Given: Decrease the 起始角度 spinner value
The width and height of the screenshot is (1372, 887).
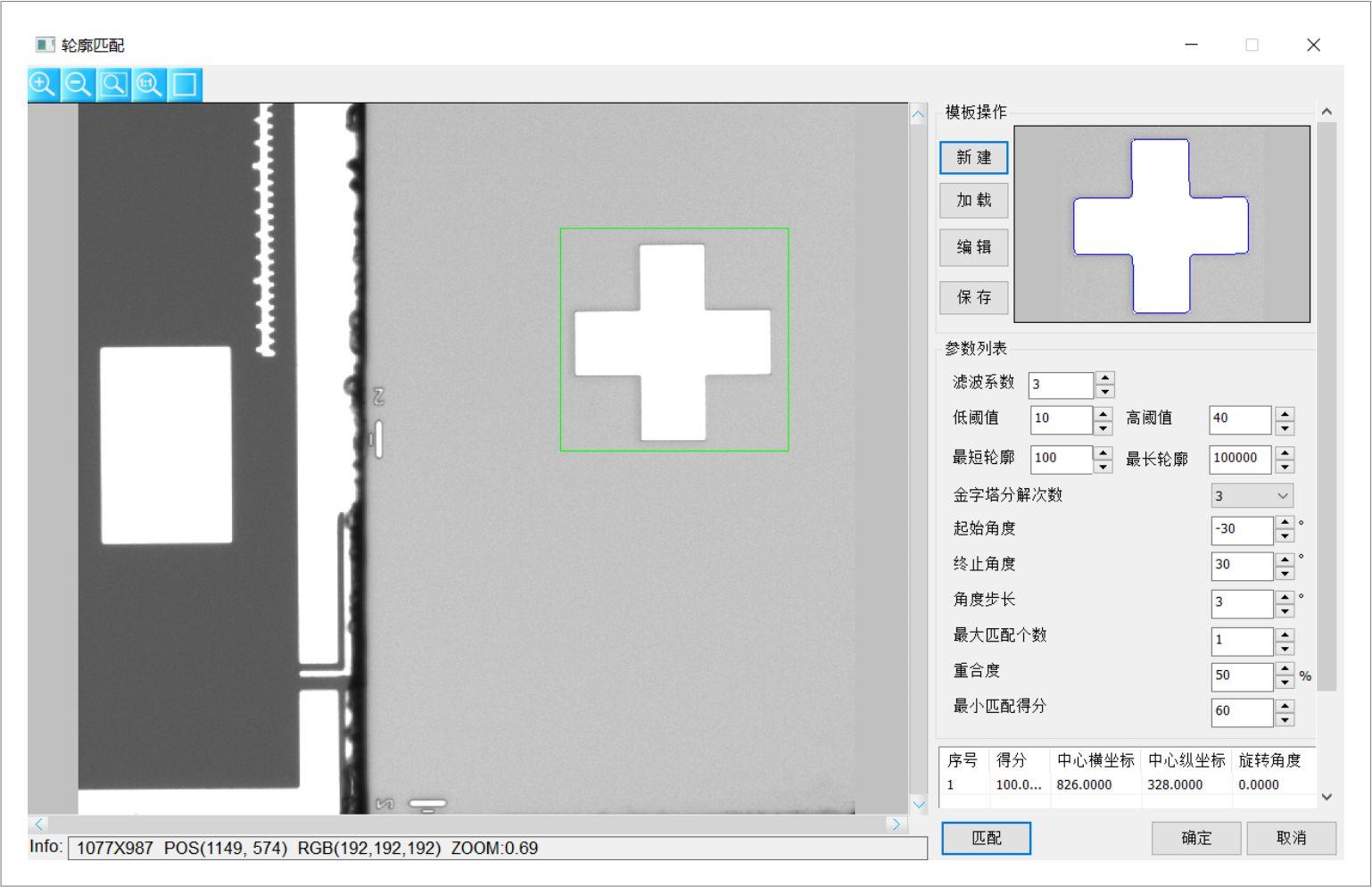Looking at the screenshot, I should pos(1285,536).
